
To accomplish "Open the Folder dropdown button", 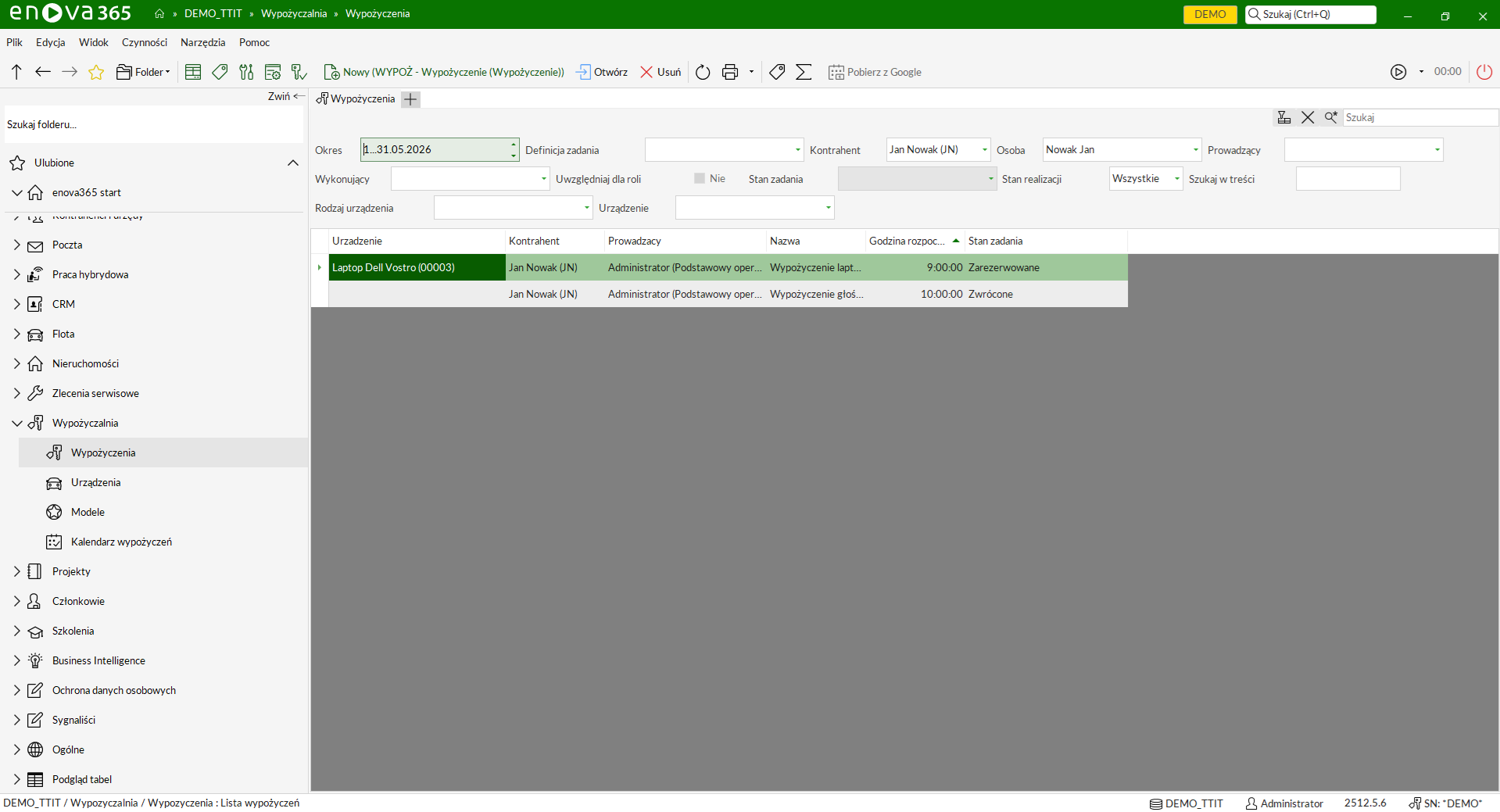I will point(143,72).
